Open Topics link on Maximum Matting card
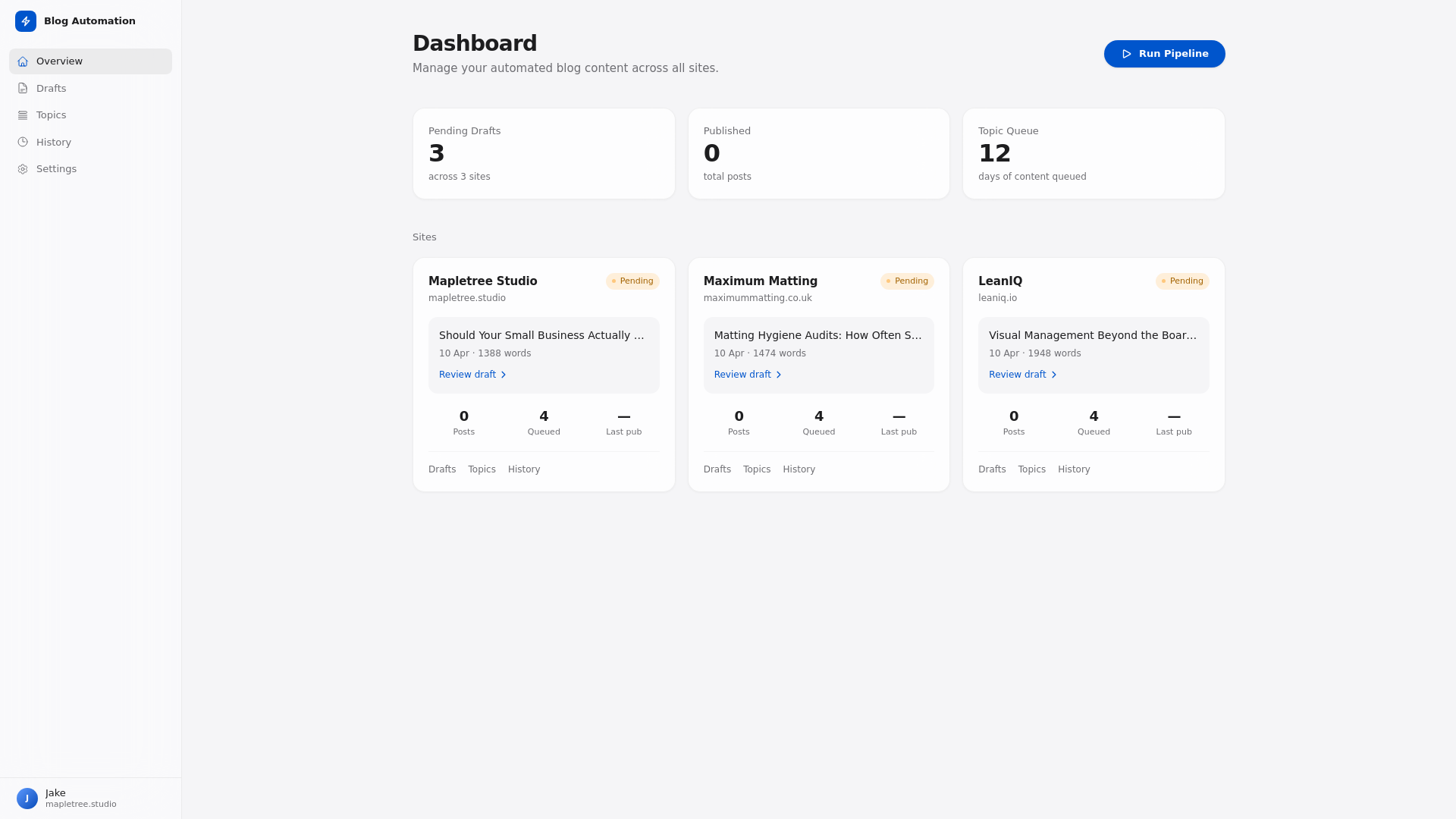This screenshot has height=819, width=1456. pos(757,469)
